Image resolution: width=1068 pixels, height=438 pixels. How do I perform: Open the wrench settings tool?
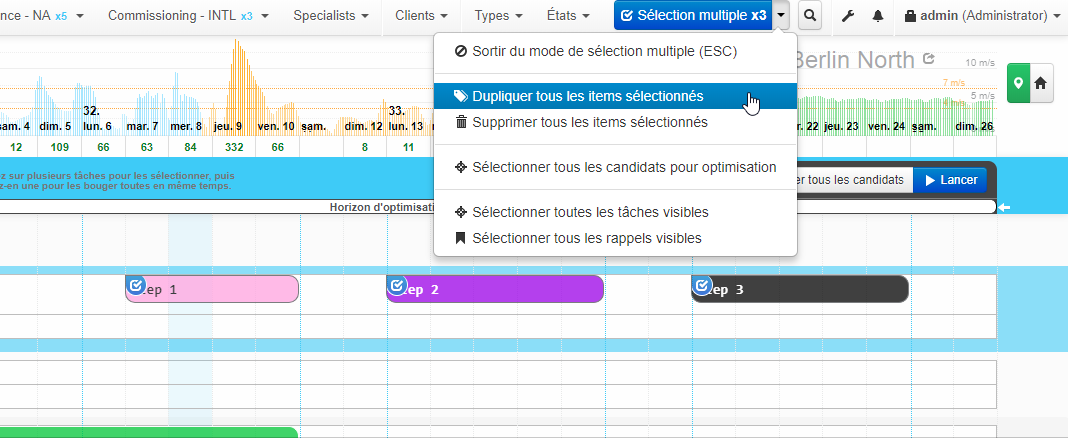click(x=850, y=17)
